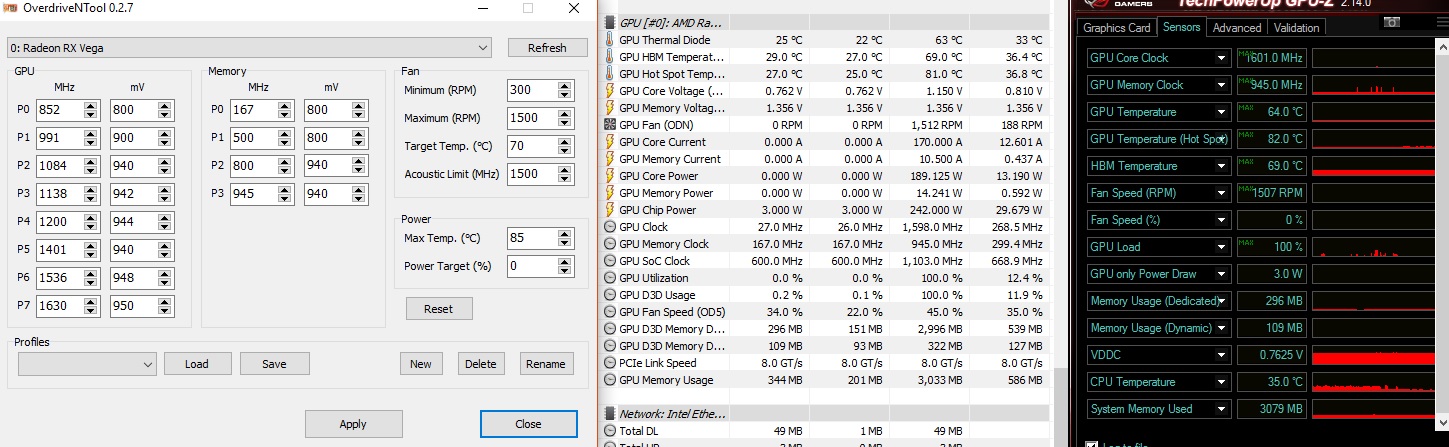Click the Refresh button in OverdriveNTool
Image resolution: width=1449 pixels, height=447 pixels.
547,48
